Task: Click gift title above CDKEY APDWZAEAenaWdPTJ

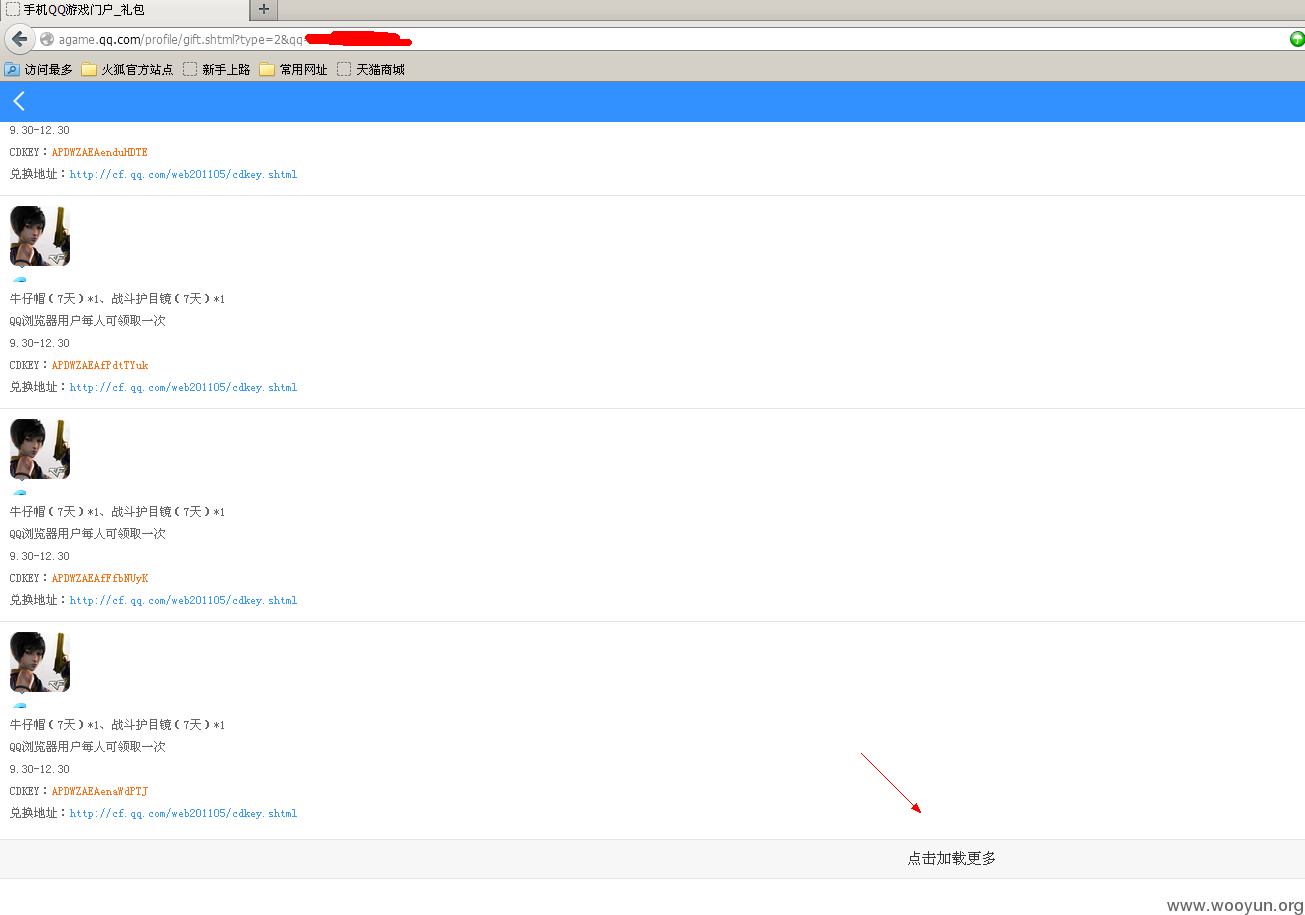Action: (x=117, y=725)
